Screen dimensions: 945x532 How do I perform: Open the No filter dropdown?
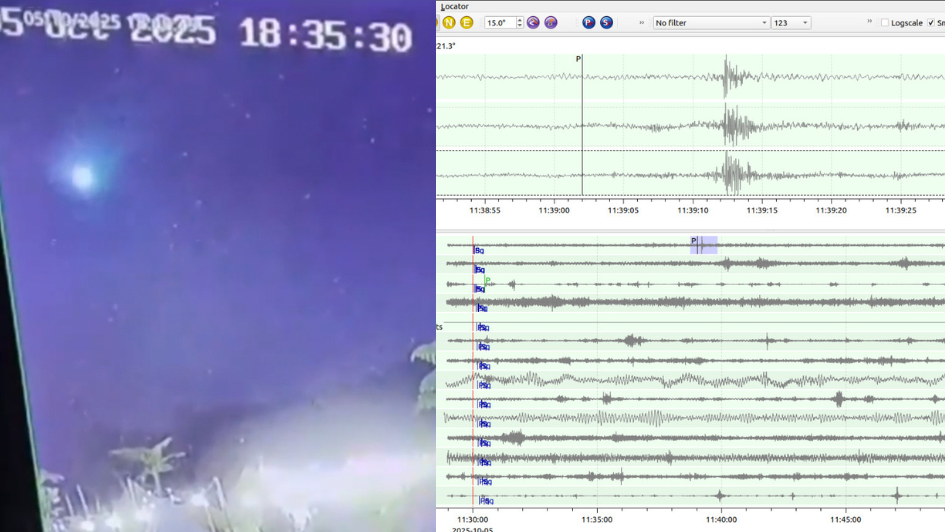coord(710,22)
